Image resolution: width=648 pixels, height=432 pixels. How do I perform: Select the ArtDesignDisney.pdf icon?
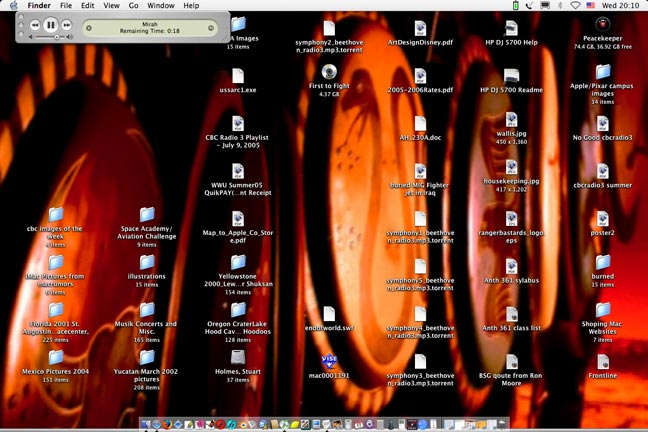point(420,28)
